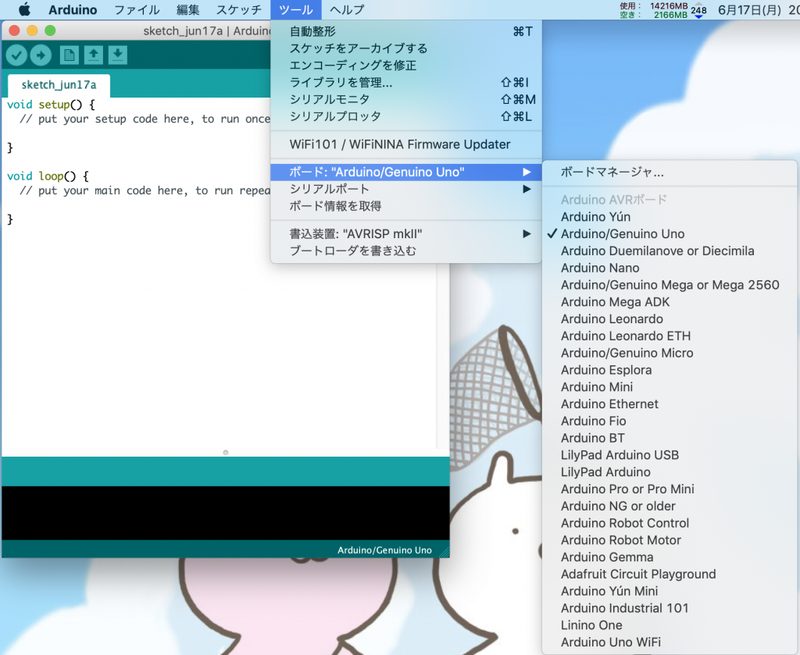Click the void loop() line in the editor

point(48,176)
